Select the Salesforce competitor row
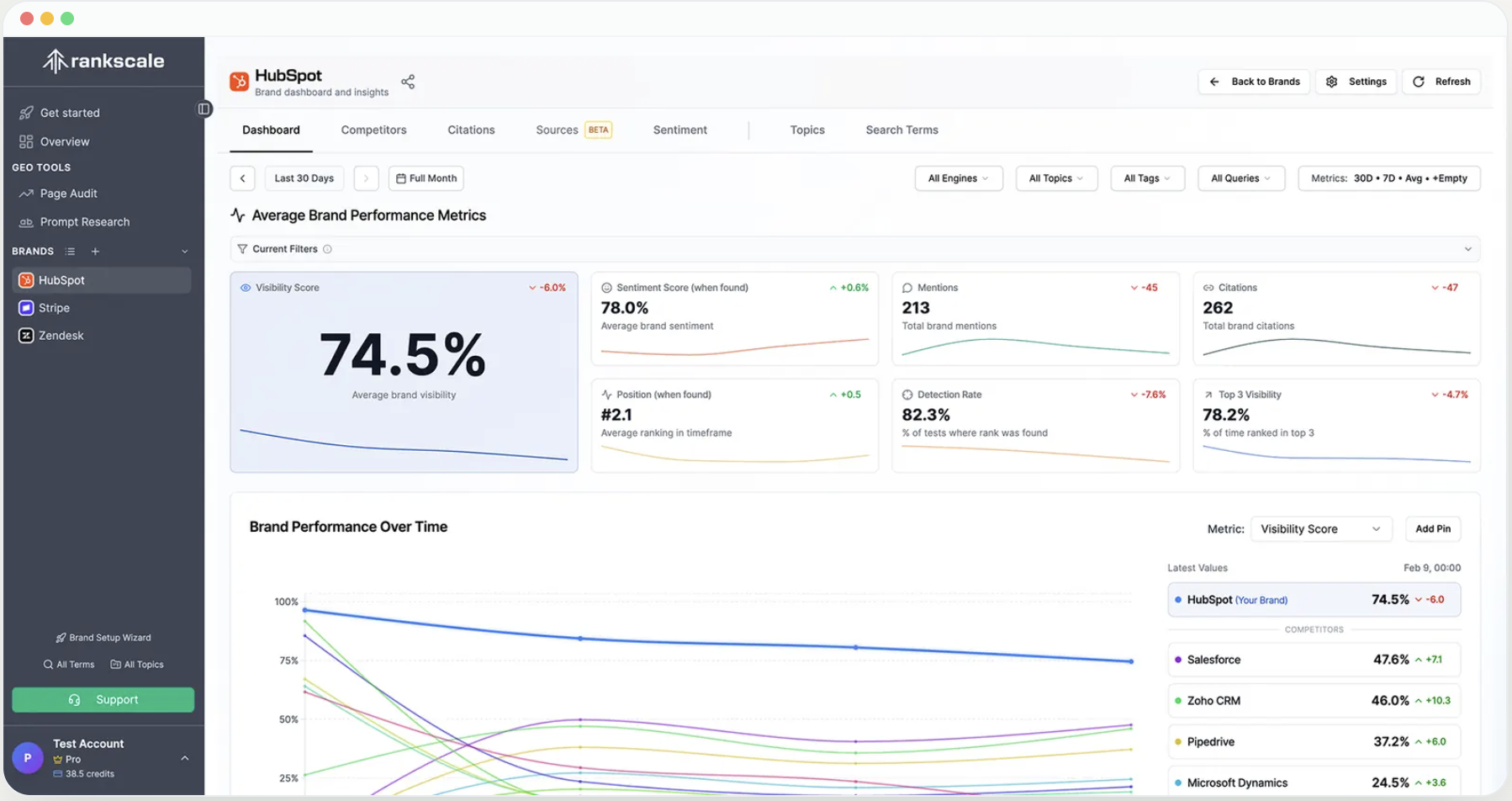 (1314, 660)
